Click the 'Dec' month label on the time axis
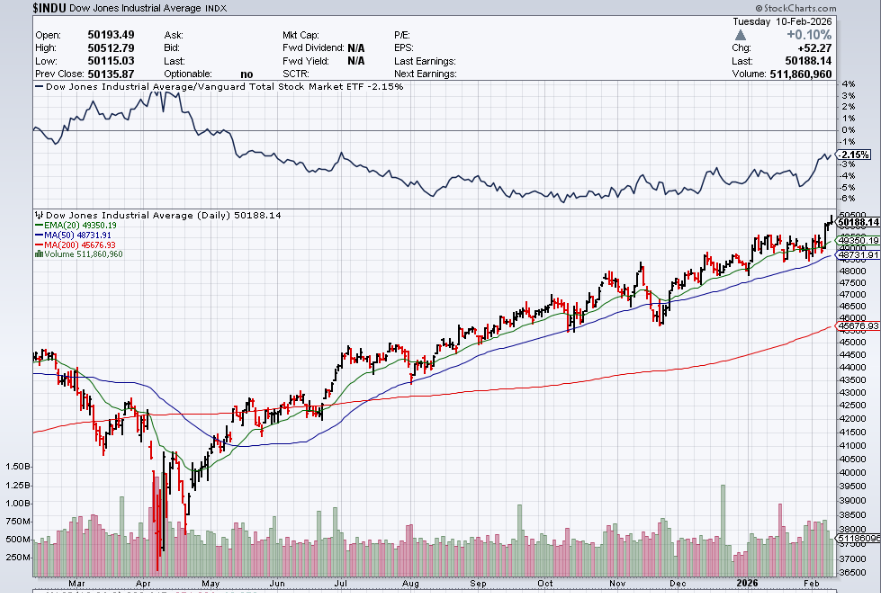The width and height of the screenshot is (882, 593). point(677,583)
